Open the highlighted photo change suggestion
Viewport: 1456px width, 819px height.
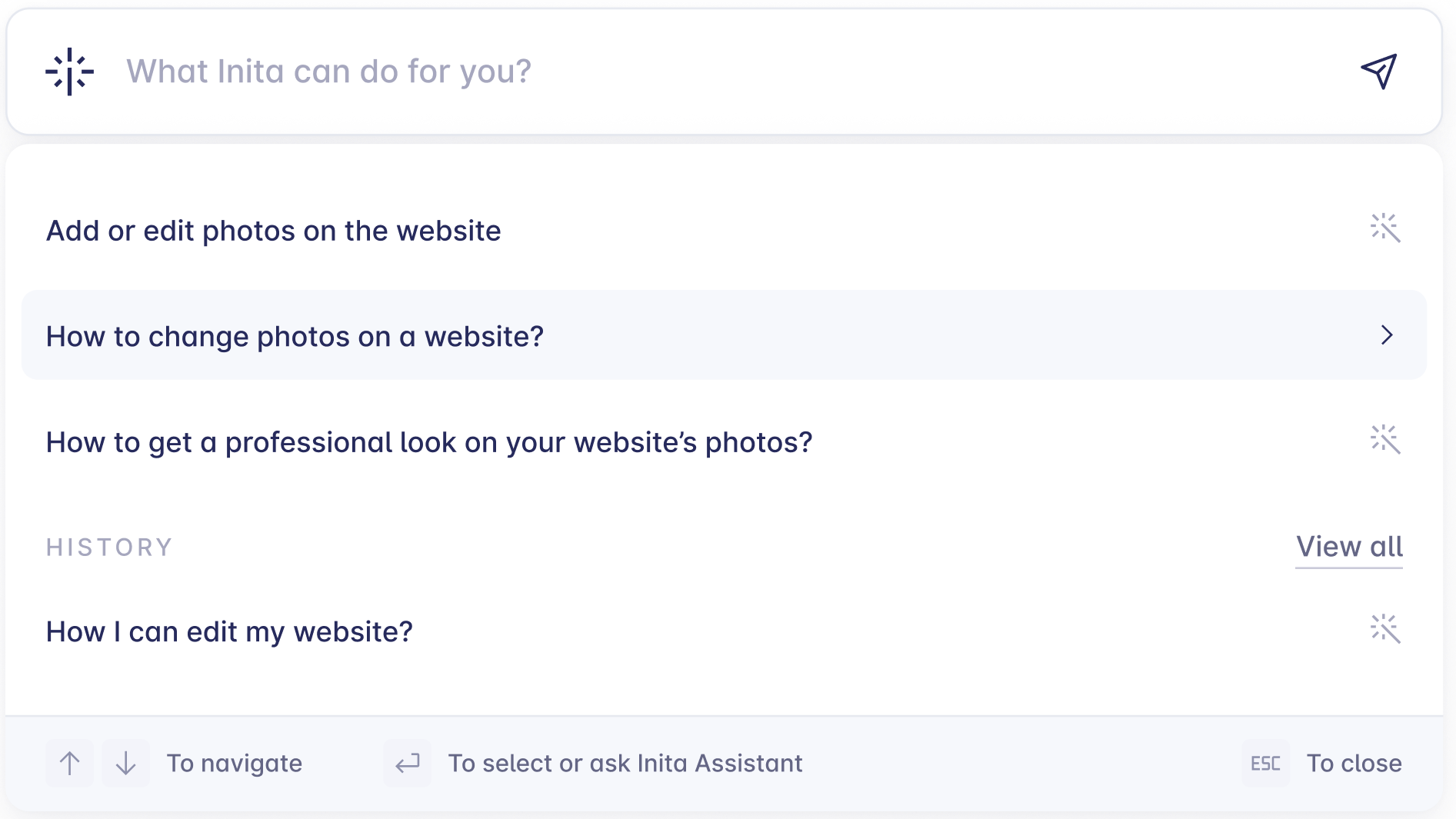tap(295, 335)
